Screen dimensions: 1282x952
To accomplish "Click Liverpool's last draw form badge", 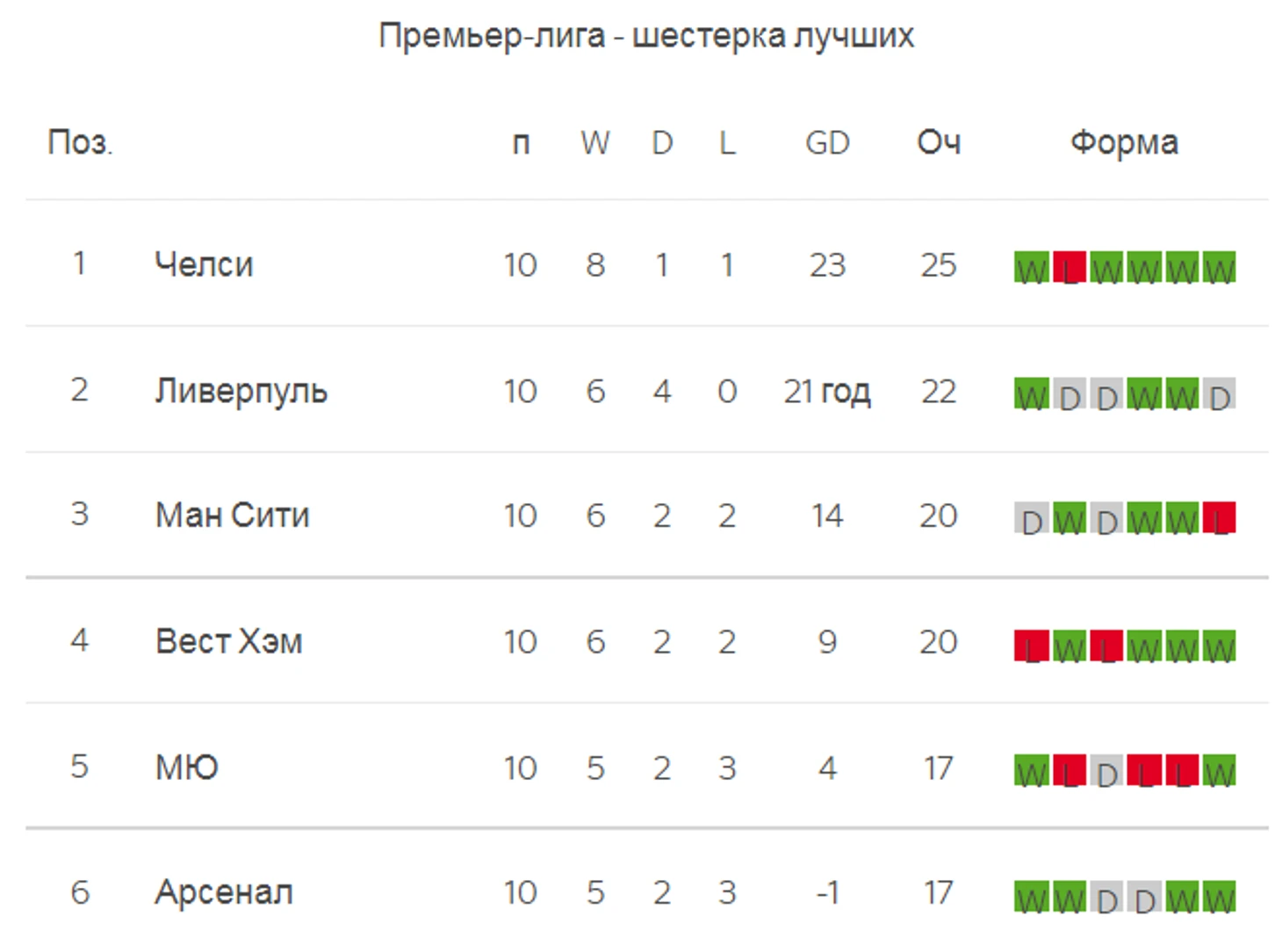I will pyautogui.click(x=1219, y=393).
